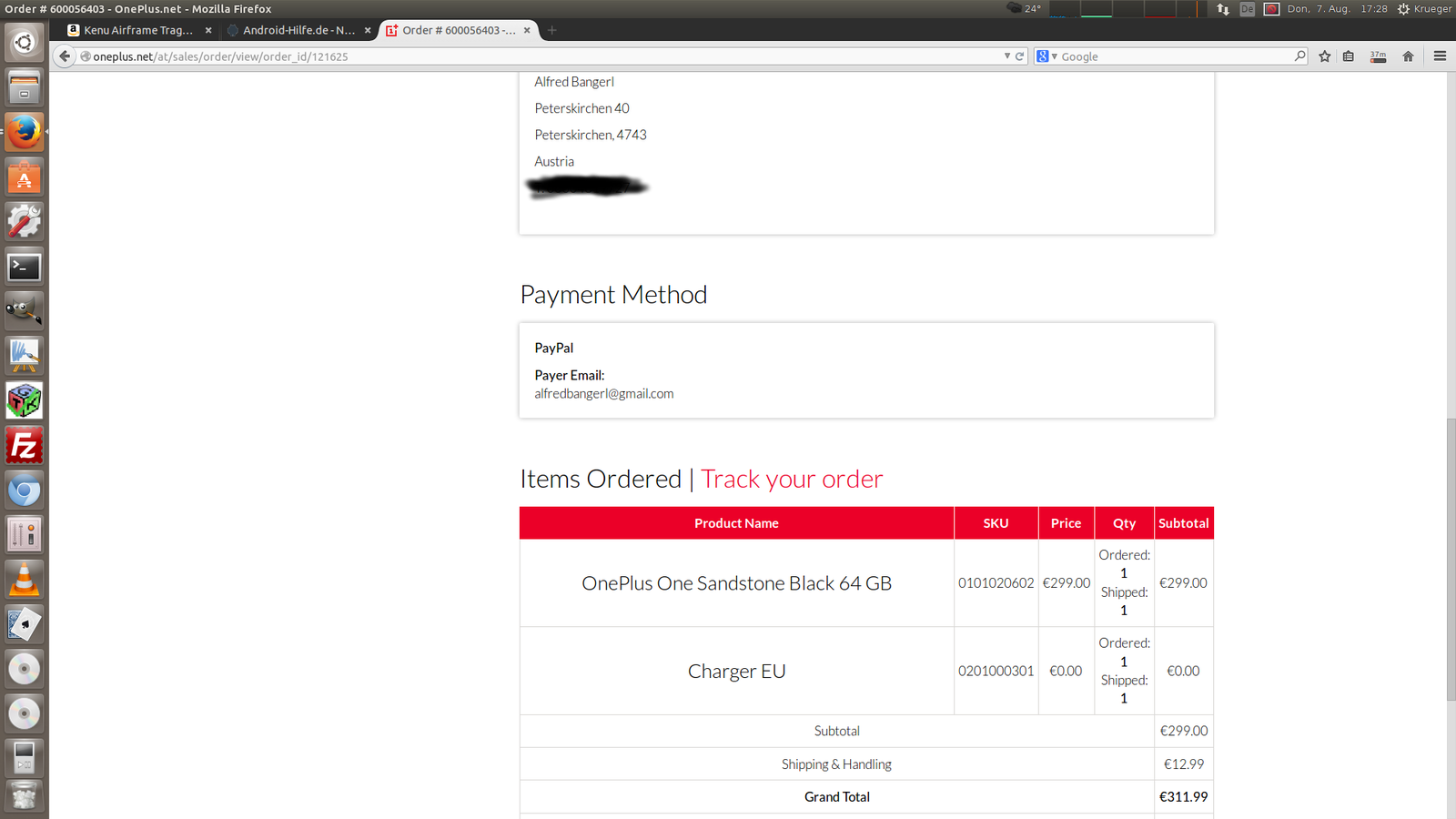
Task: Open a new tab with the plus button
Action: click(551, 30)
